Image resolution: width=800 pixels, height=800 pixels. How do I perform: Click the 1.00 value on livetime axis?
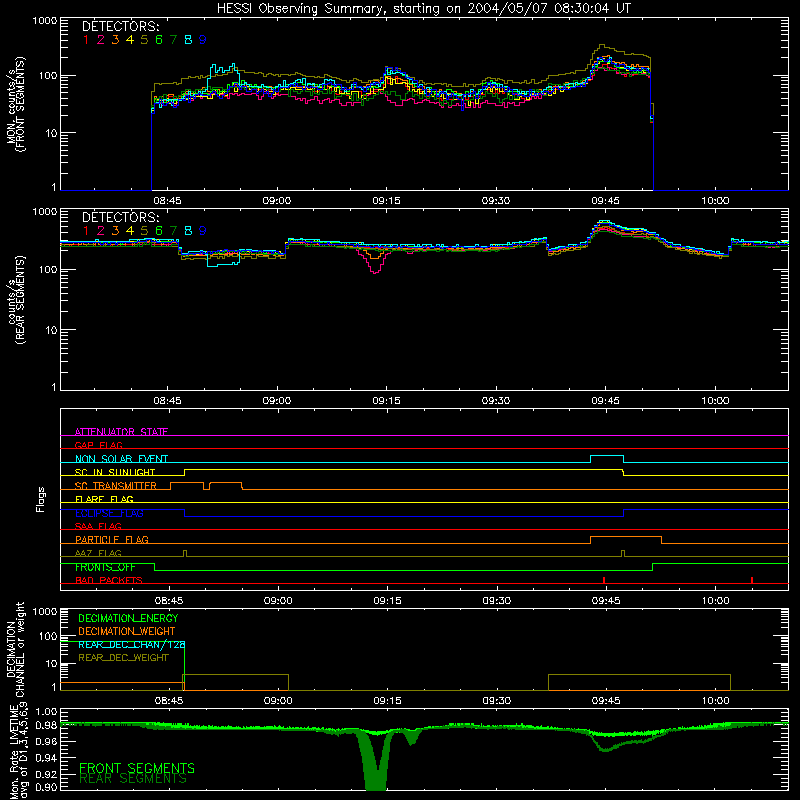[46, 712]
